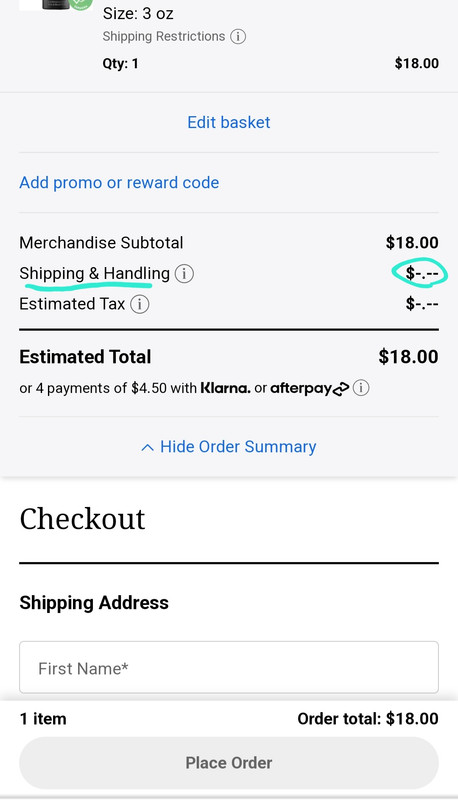458x800 pixels.
Task: Click the First Name input field
Action: pyautogui.click(x=228, y=667)
